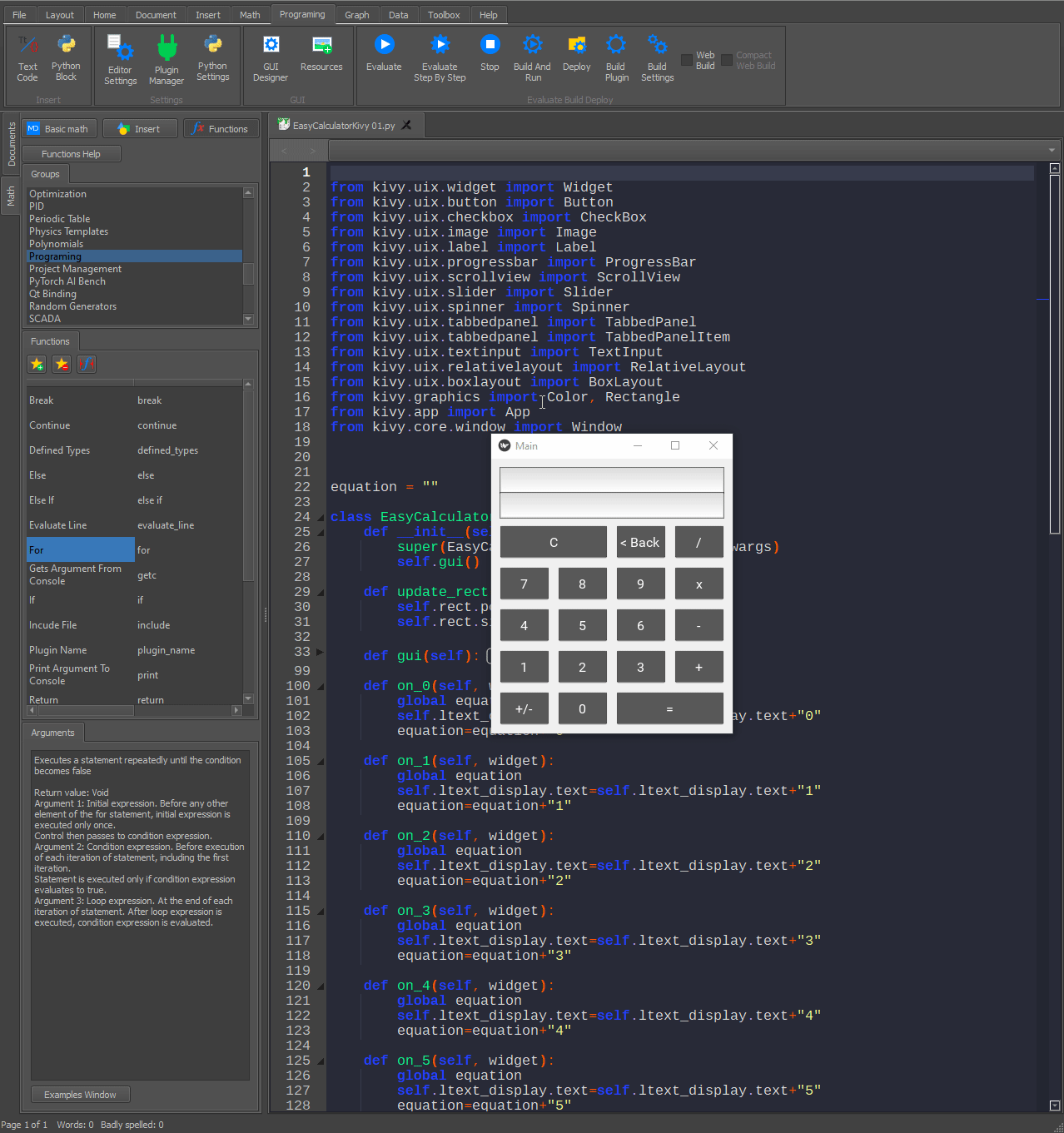Open Editor Settings
1064x1133 pixels.
point(120,47)
